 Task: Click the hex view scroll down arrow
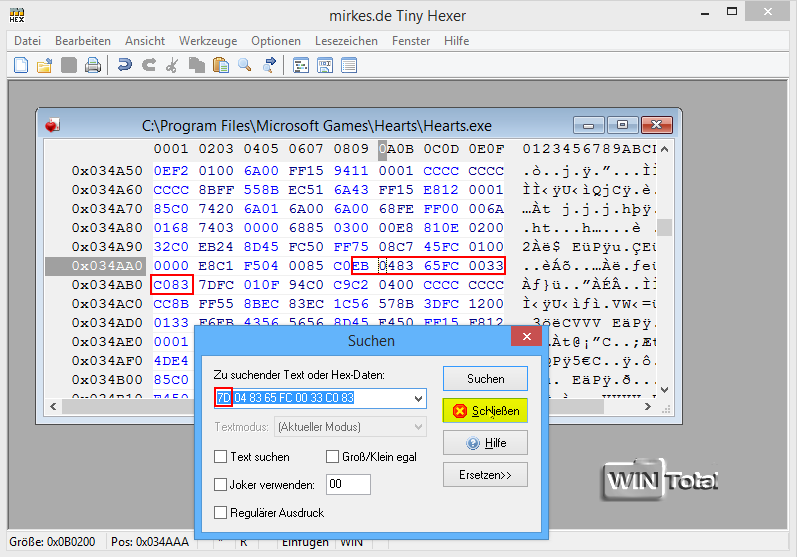click(664, 390)
